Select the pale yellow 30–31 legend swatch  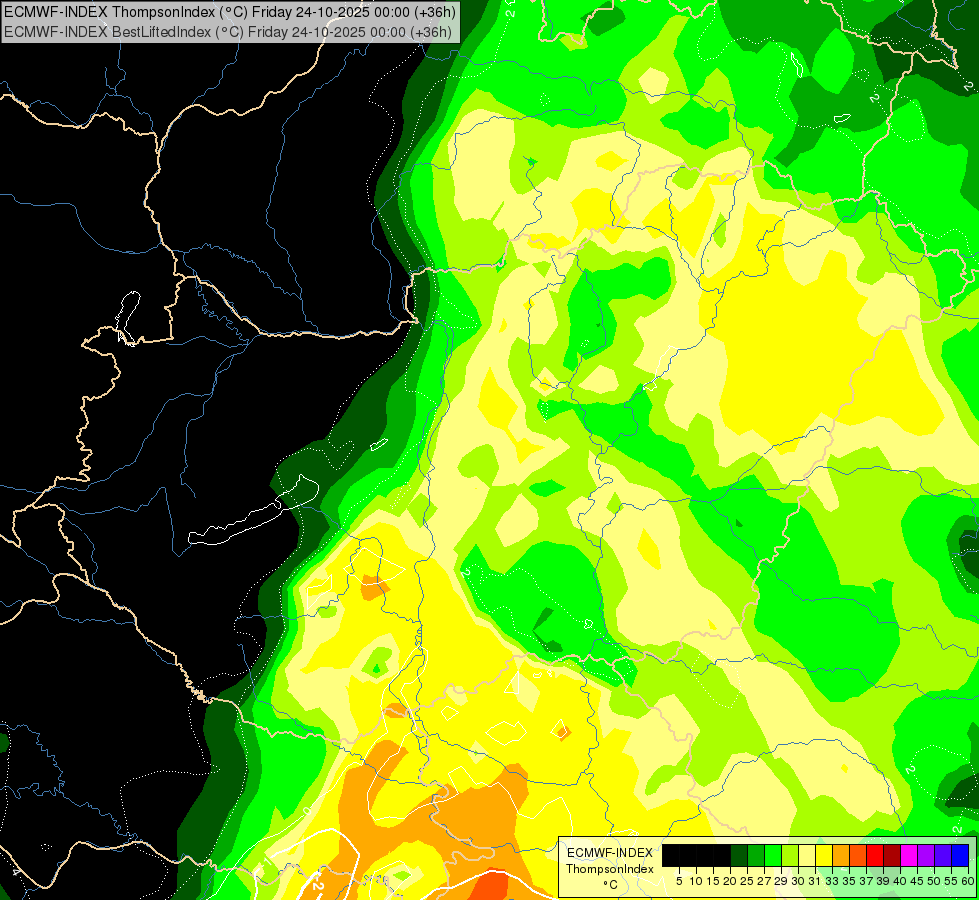pyautogui.click(x=807, y=855)
